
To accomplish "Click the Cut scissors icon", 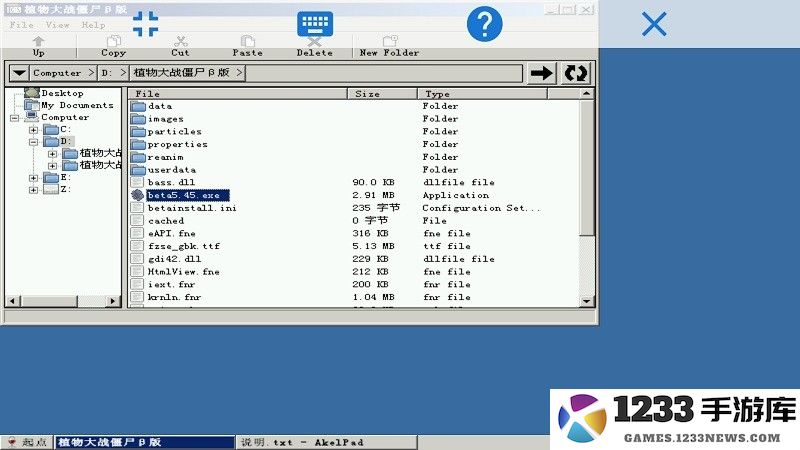I will 180,46.
